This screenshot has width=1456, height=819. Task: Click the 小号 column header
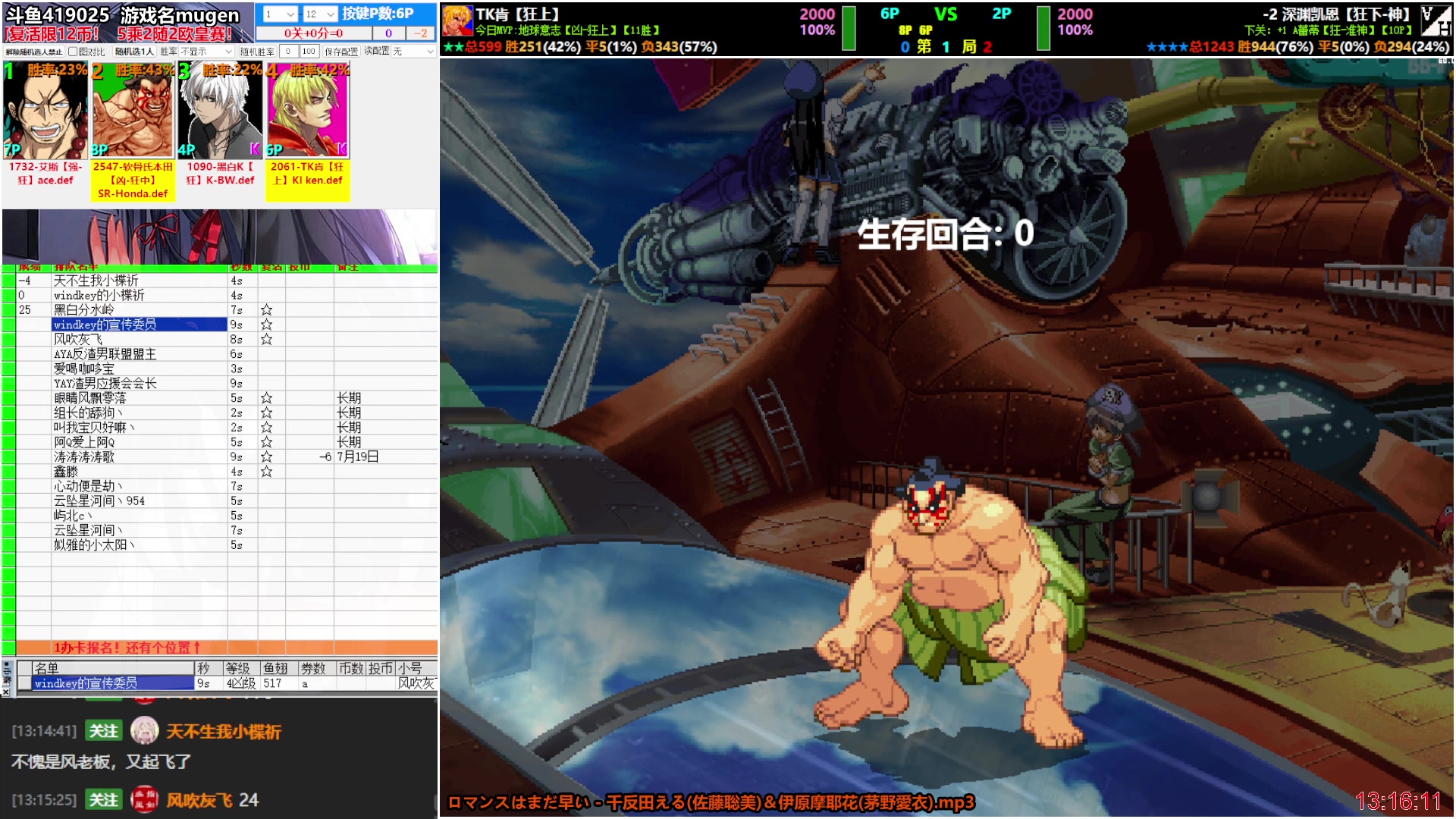416,668
